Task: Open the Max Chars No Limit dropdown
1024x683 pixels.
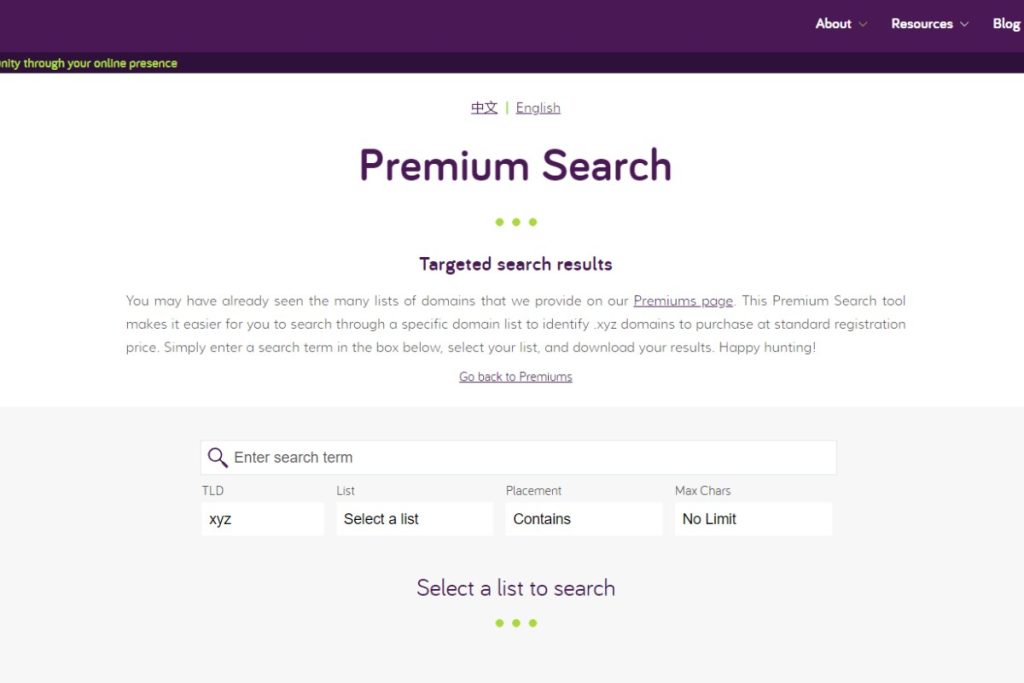Action: 752,519
